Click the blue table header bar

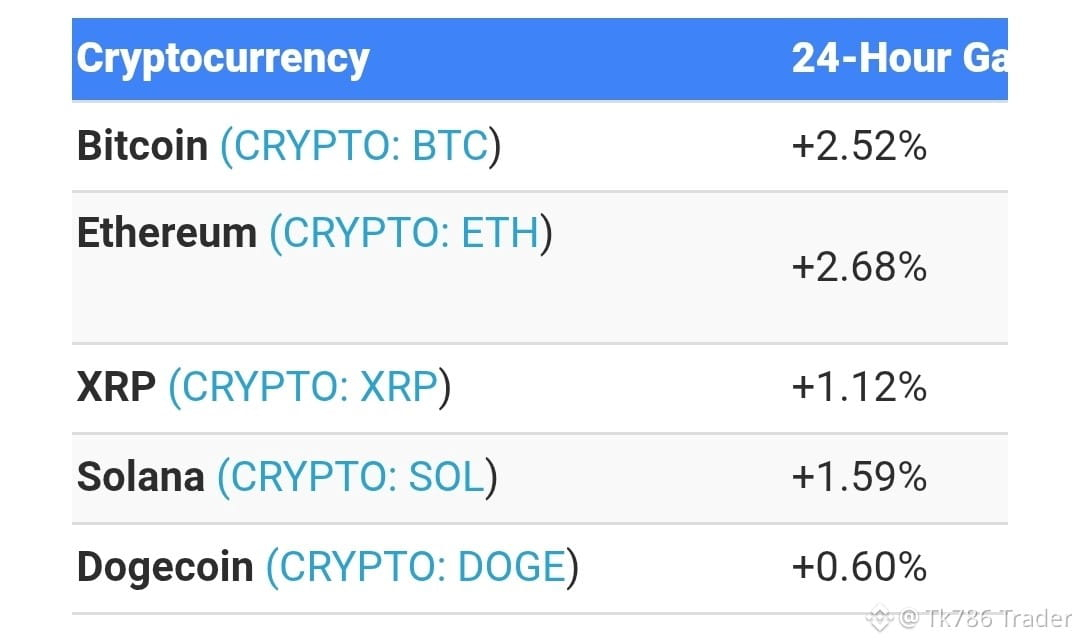coord(540,59)
